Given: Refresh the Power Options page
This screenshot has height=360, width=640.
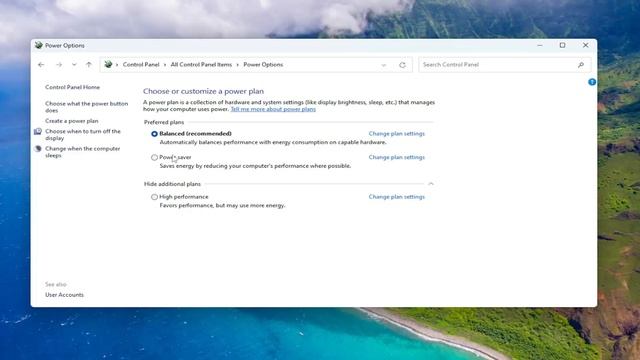Looking at the screenshot, I should pos(402,65).
